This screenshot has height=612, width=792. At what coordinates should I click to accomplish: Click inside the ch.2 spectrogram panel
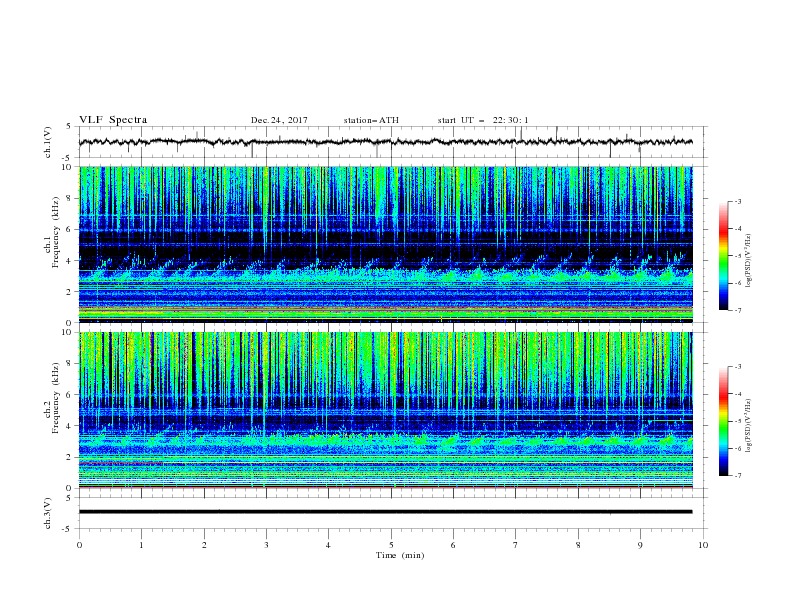[x=385, y=410]
